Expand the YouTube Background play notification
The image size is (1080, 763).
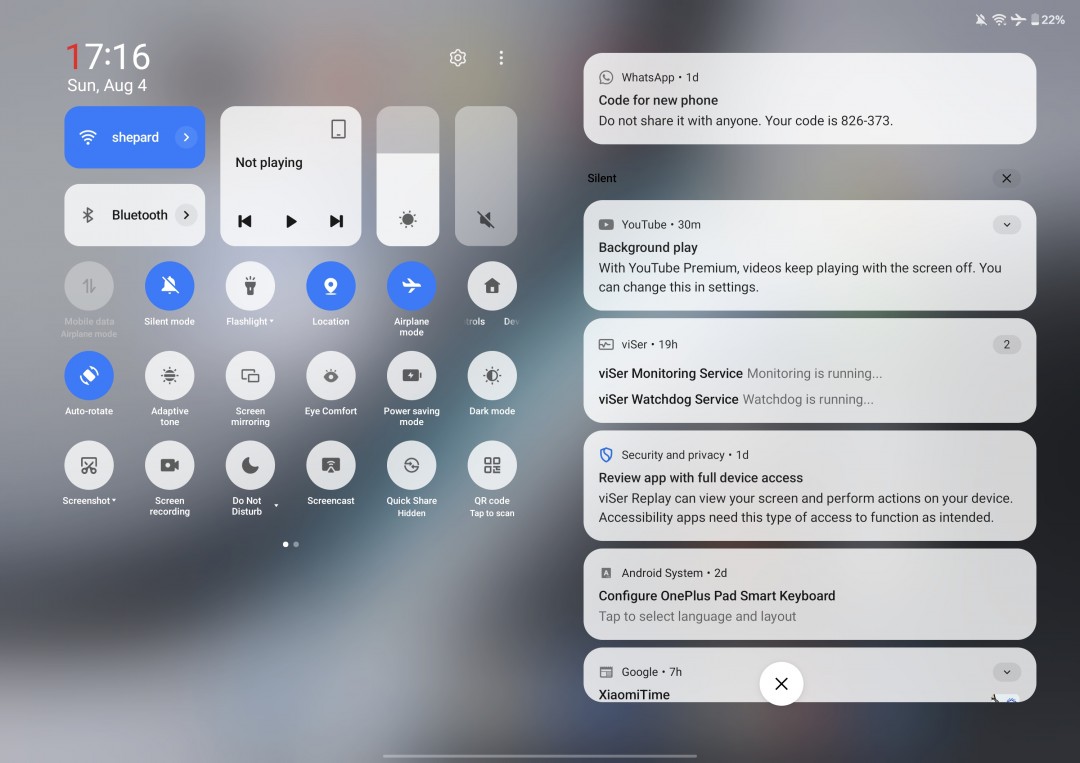pos(1006,225)
